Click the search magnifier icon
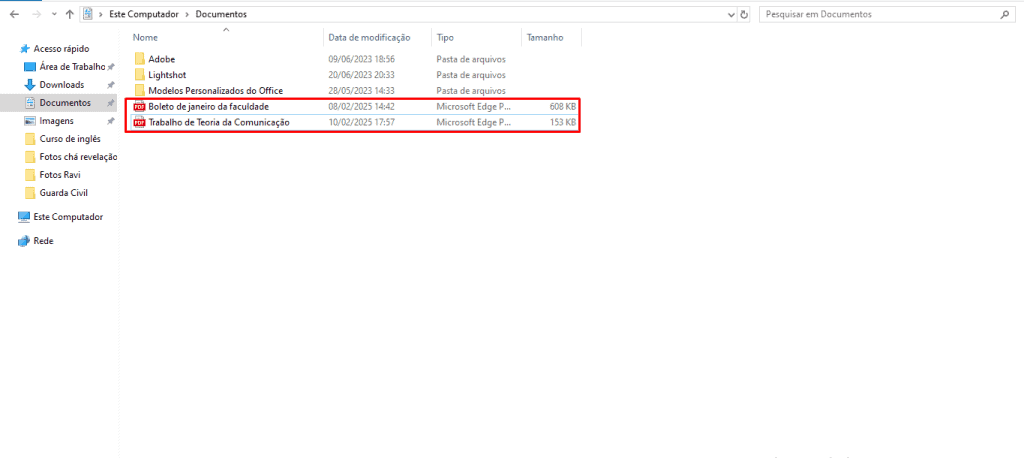The width and height of the screenshot is (1024, 458). pyautogui.click(x=1004, y=14)
